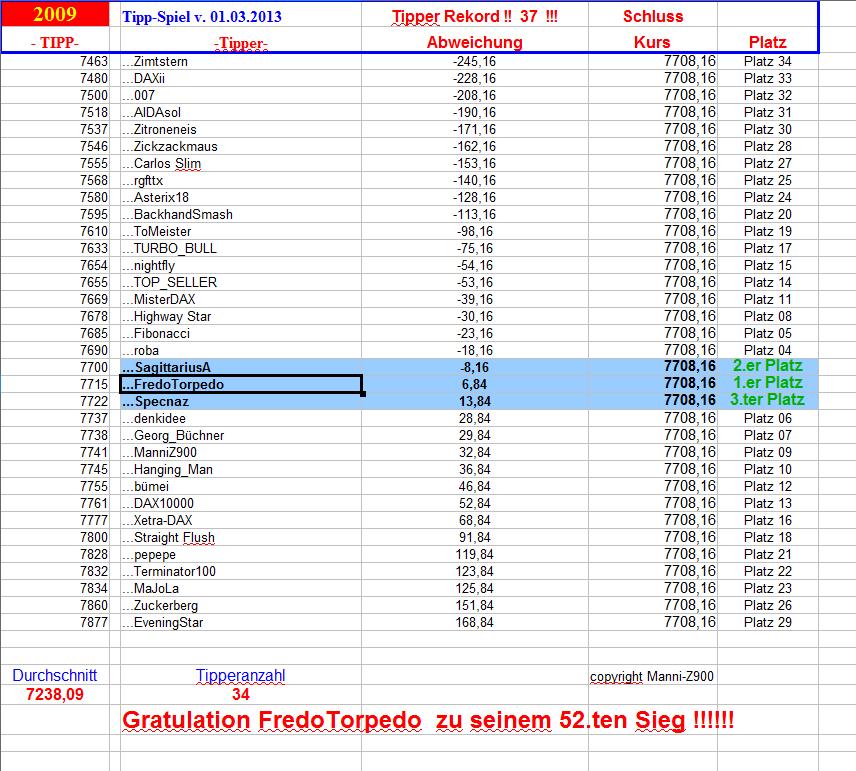The height and width of the screenshot is (771, 856).
Task: Grab the fill handle on FredoTorpedo cell
Action: click(363, 394)
